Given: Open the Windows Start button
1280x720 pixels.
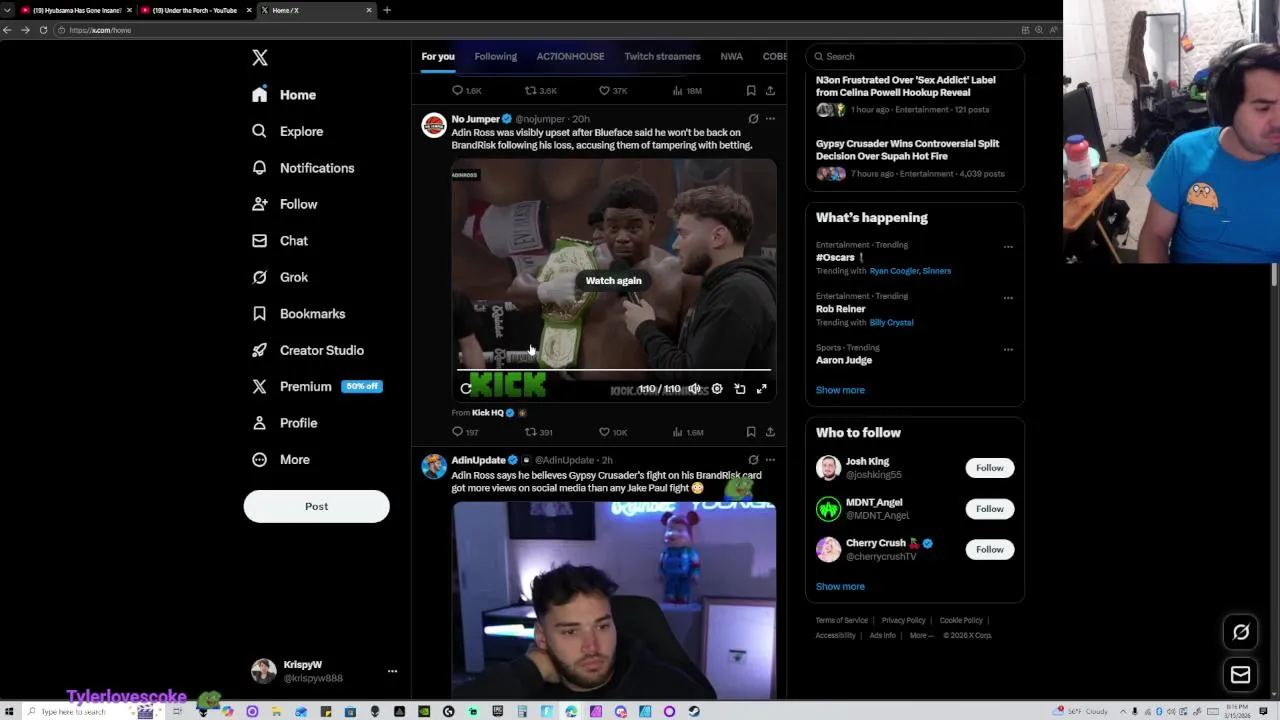Looking at the screenshot, I should [x=9, y=712].
